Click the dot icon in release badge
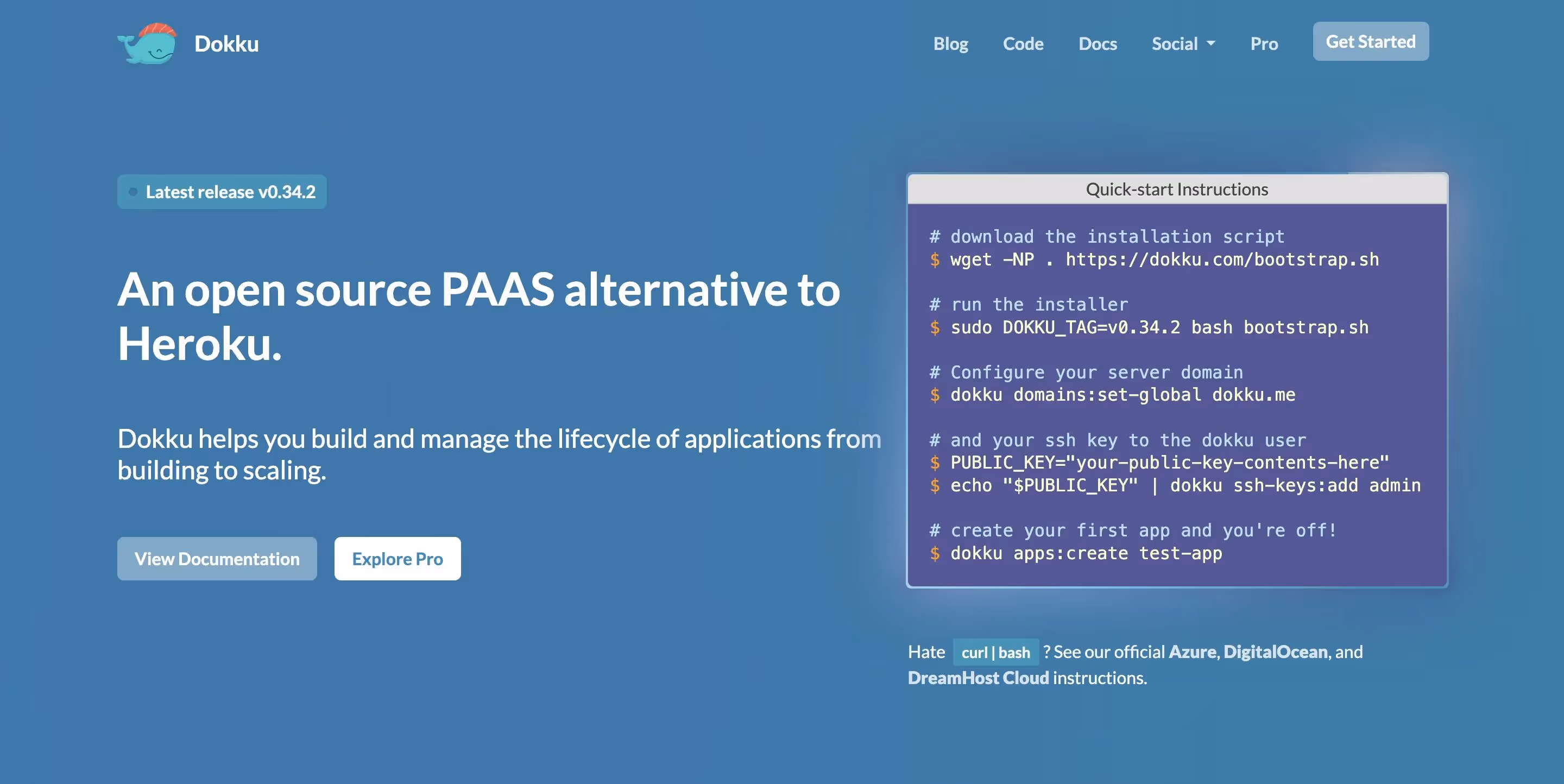This screenshot has width=1564, height=784. pos(133,192)
